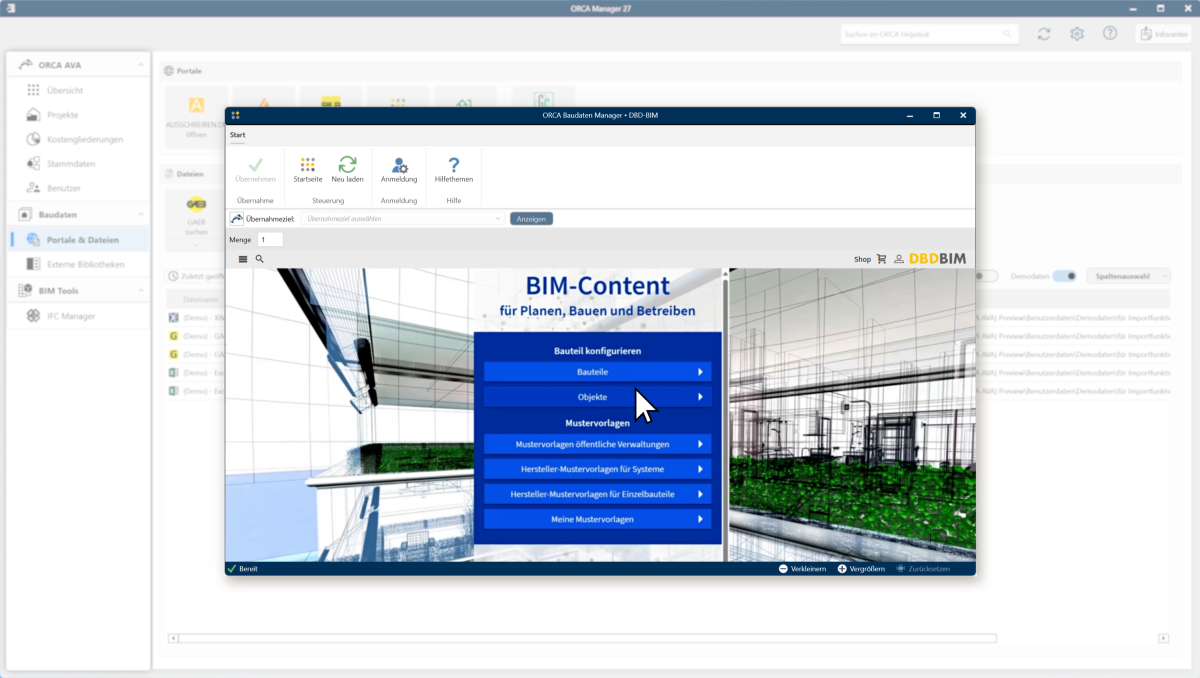The image size is (1200, 678).
Task: Click the hamburger menu icon in DBD-BIM page
Action: [243, 259]
